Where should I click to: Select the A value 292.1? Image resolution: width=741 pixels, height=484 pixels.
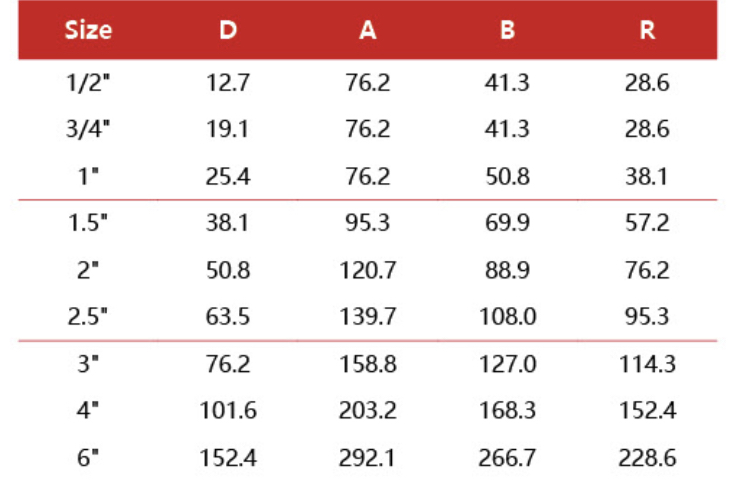(x=368, y=458)
